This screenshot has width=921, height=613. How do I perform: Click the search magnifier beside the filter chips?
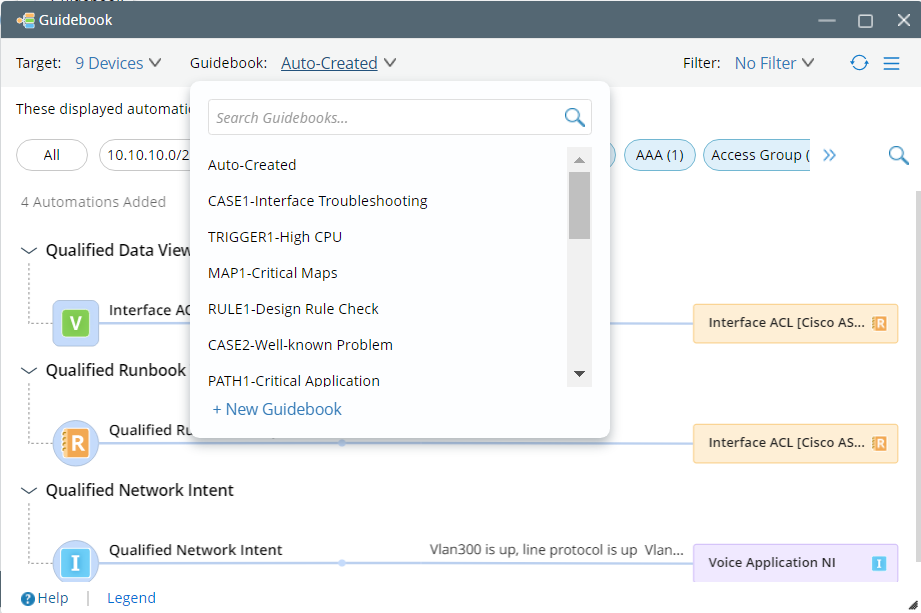pos(897,155)
